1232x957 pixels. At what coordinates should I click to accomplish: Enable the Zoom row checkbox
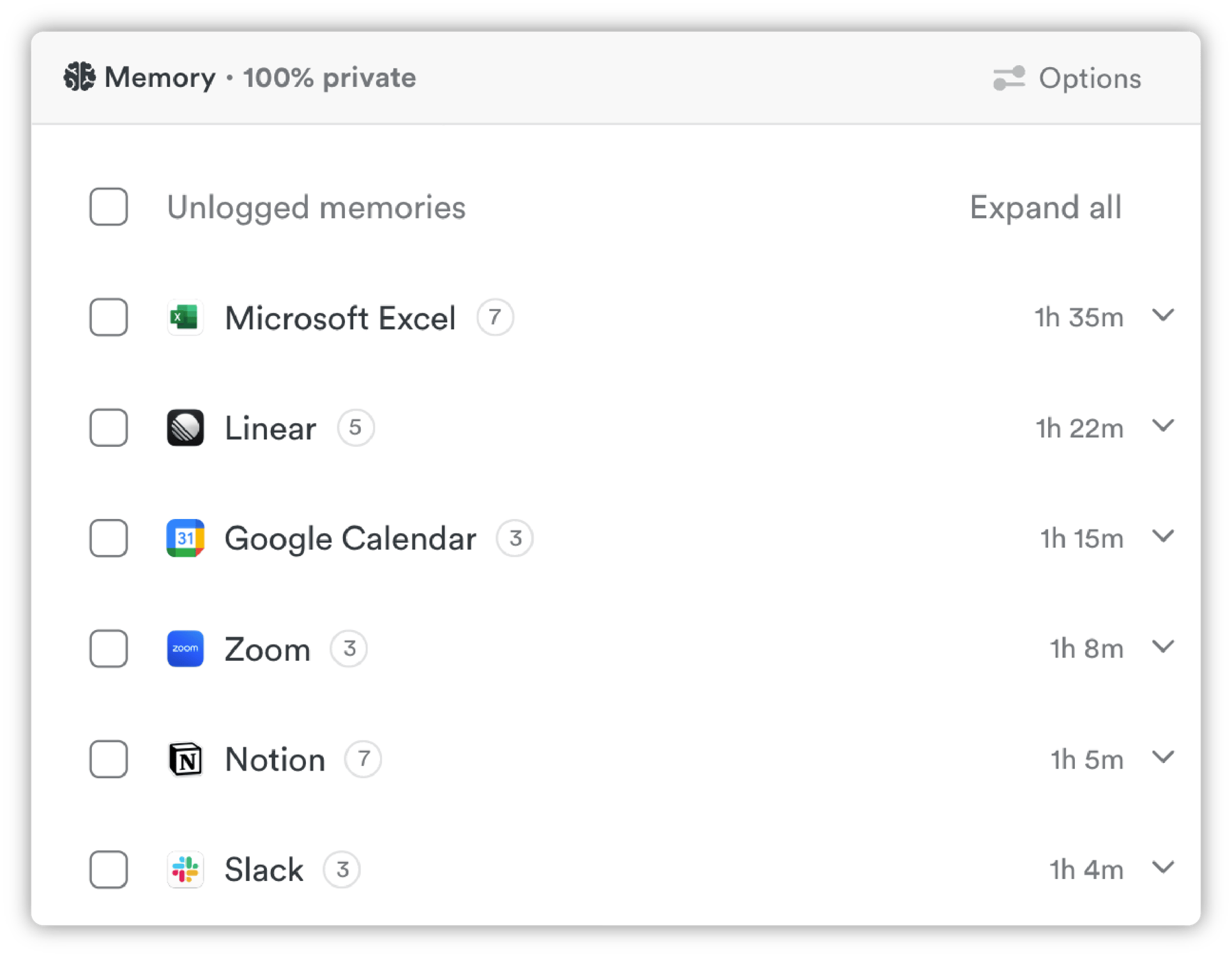click(109, 649)
